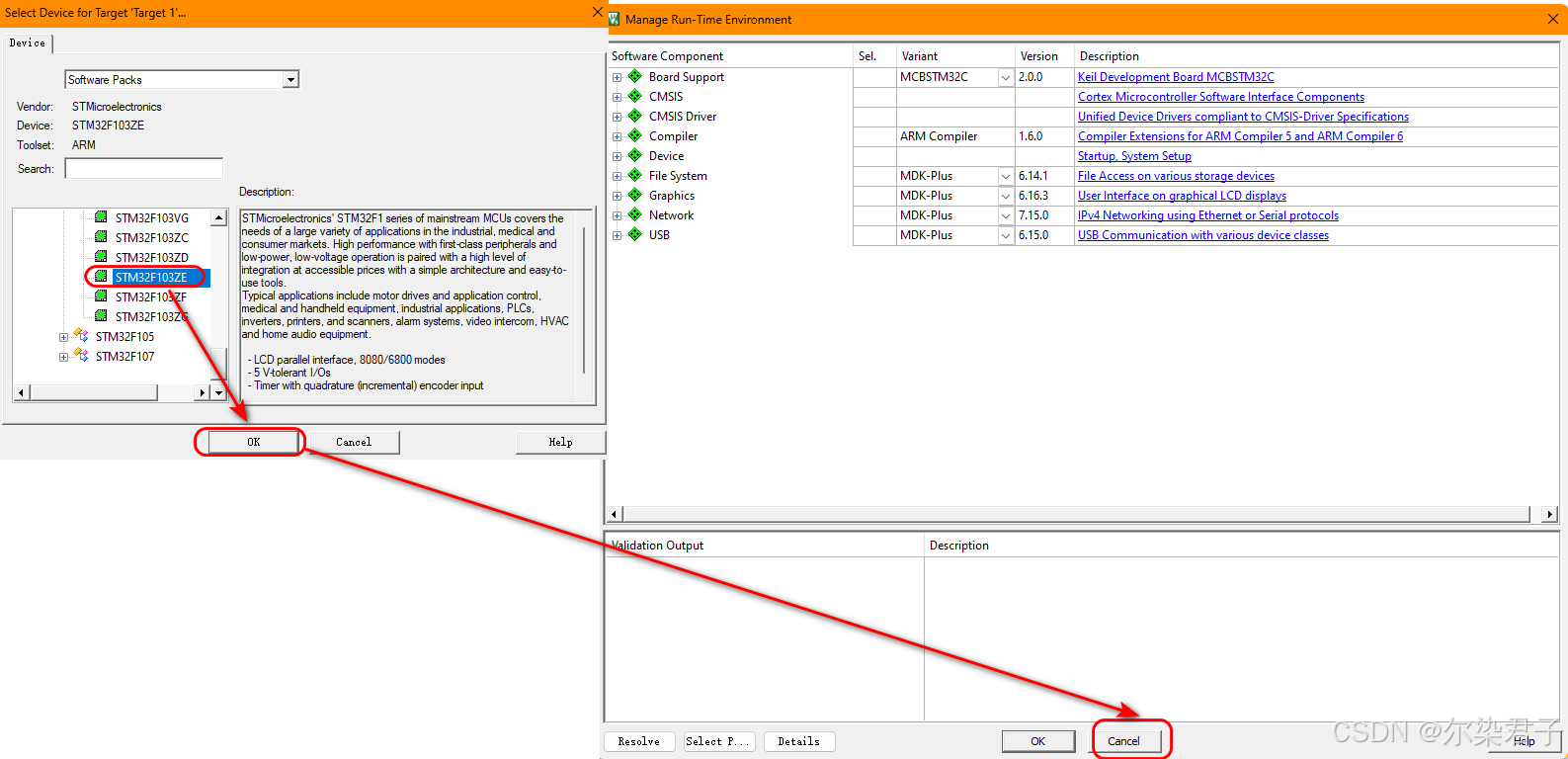Click the STM32F105 family icon

pos(81,336)
